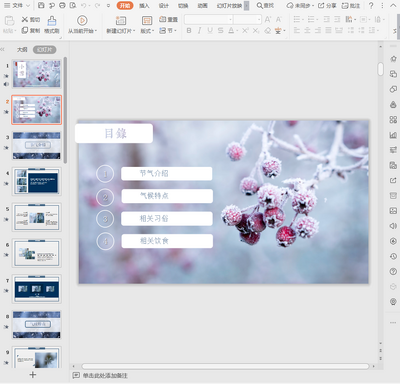
Task: Click the Print Preview icon
Action: 73,5
